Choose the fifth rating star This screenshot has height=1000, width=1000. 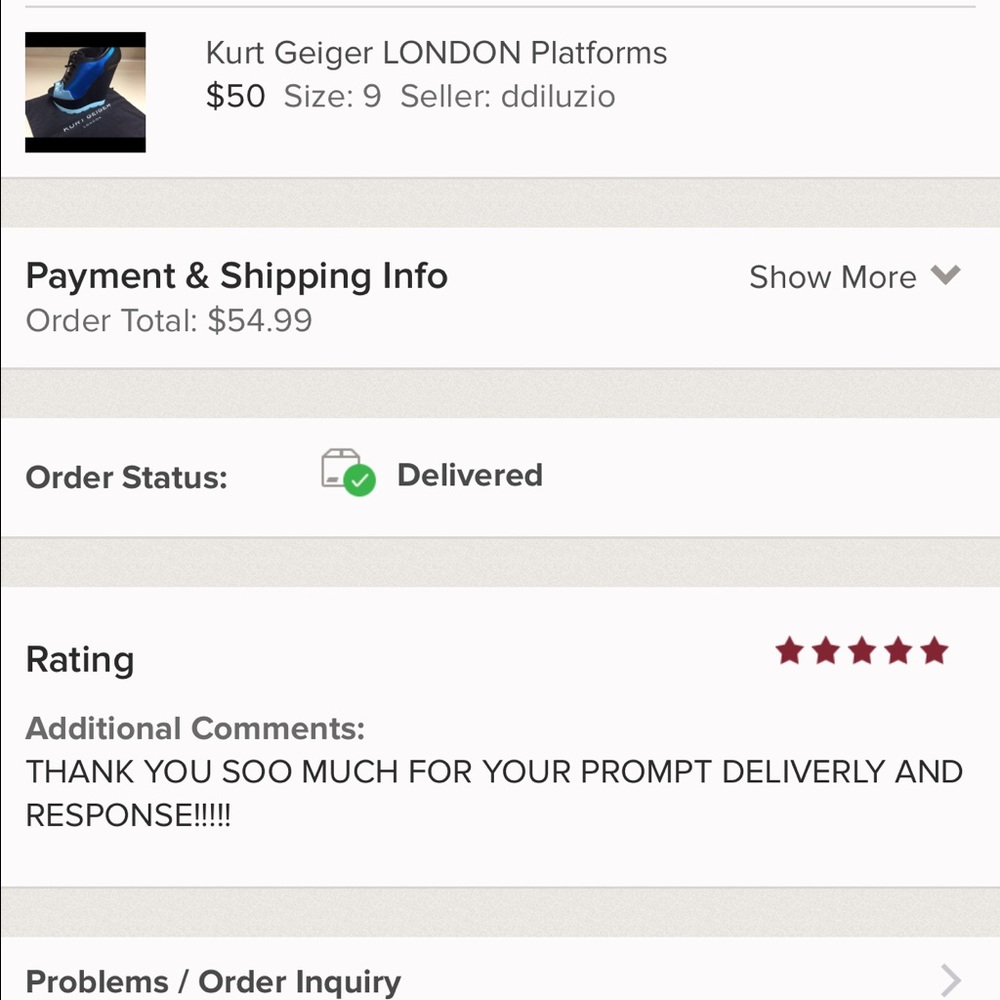(x=934, y=652)
